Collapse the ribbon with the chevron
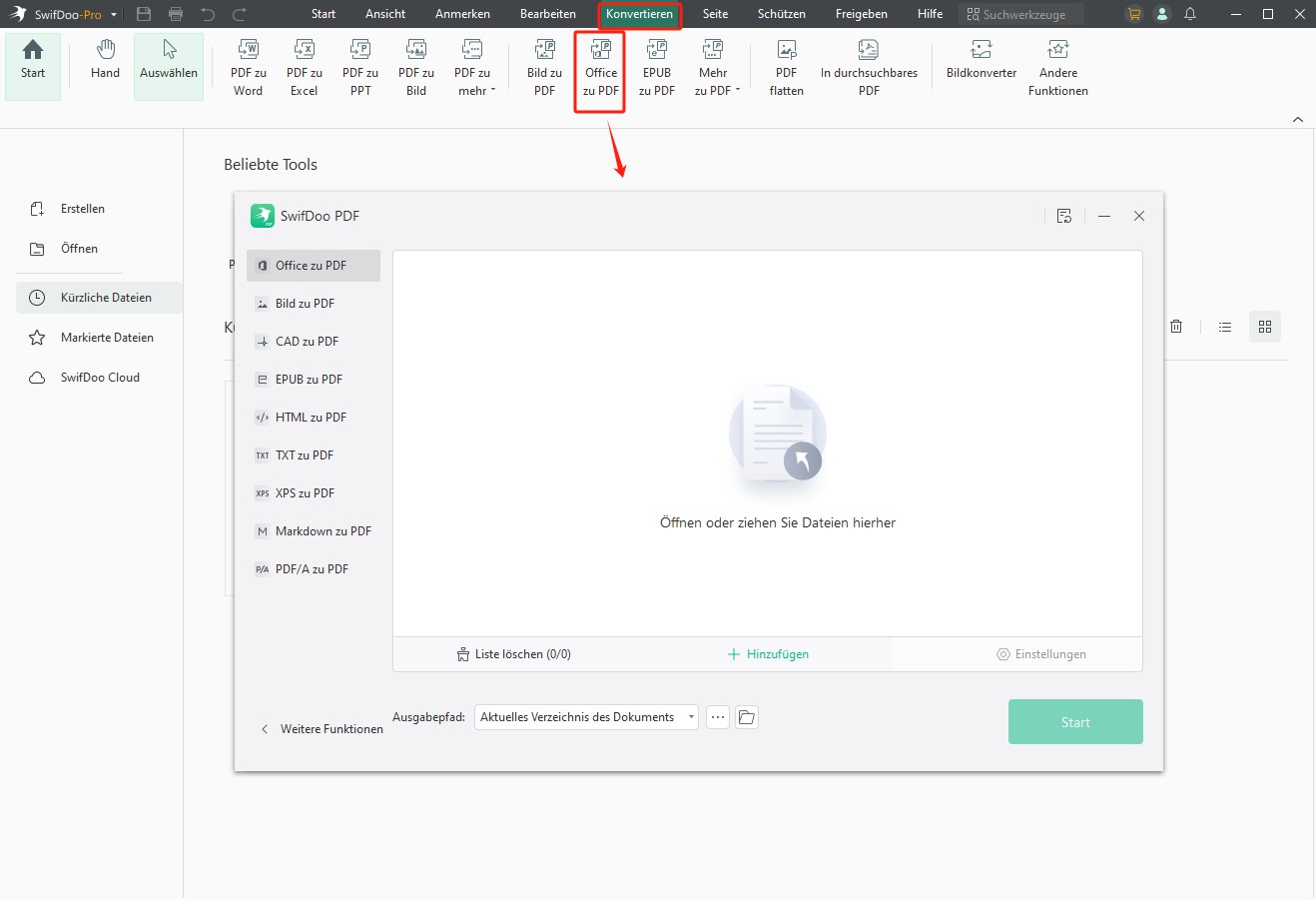This screenshot has height=900, width=1316. coord(1298,120)
